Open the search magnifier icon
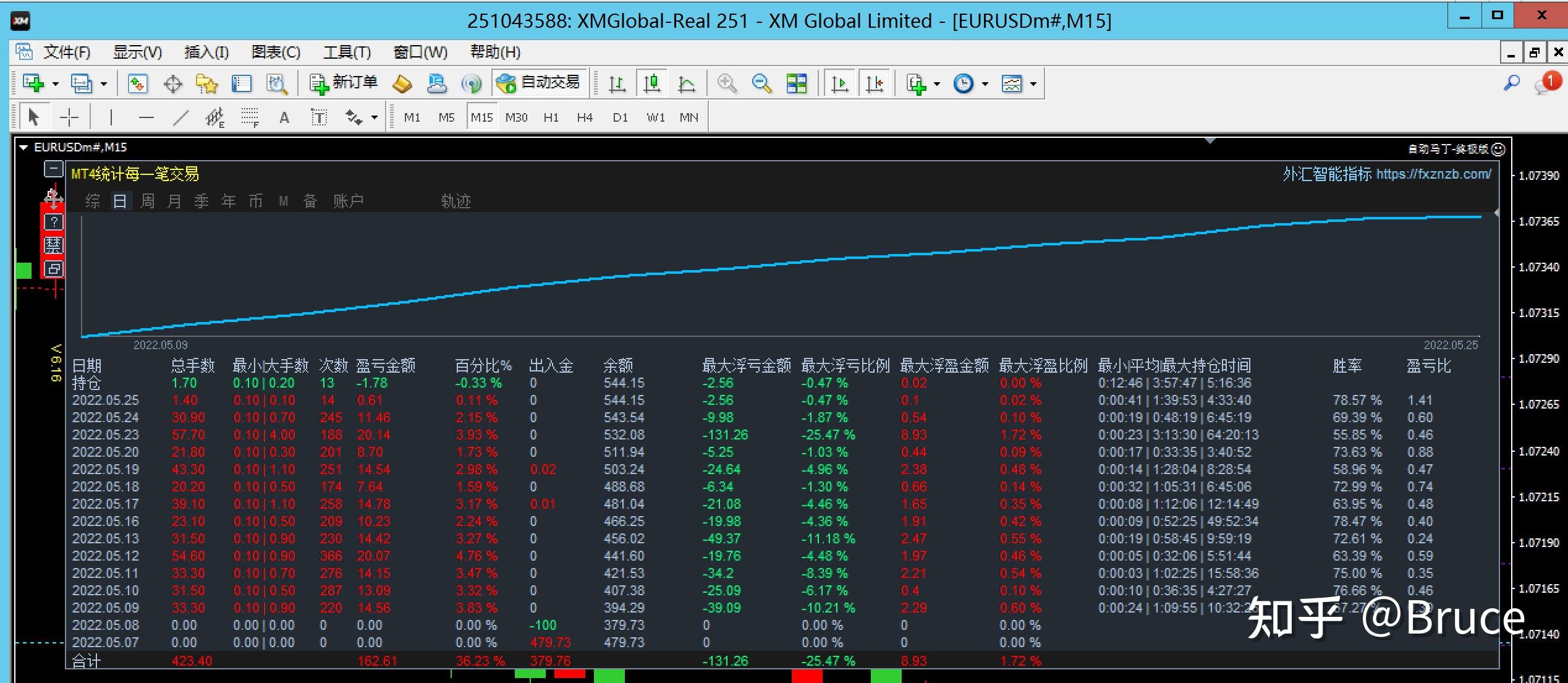This screenshot has height=683, width=1568. [x=1511, y=83]
